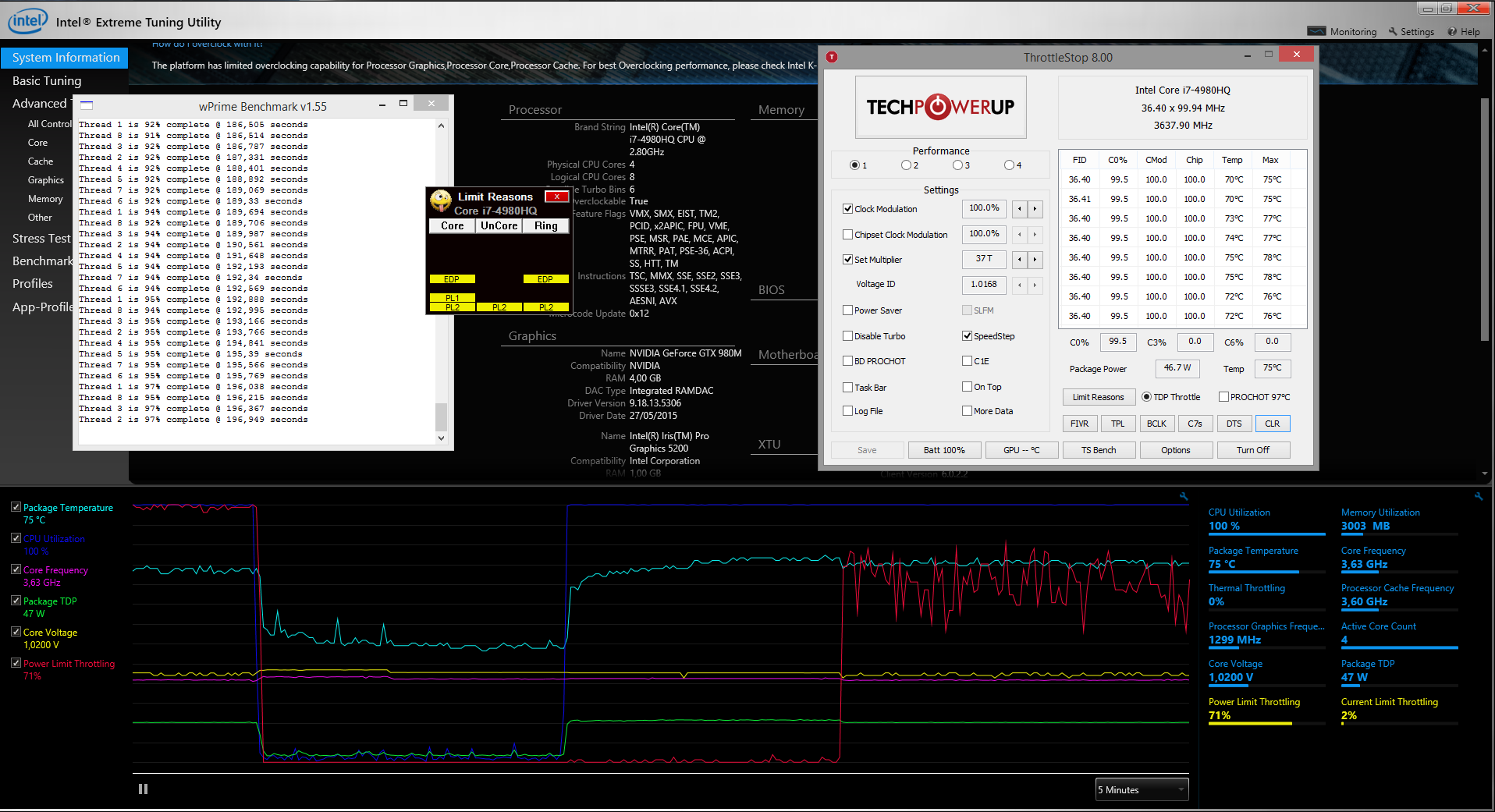Decrease Chipset Clock Modulation with left arrow
Viewport: 1495px width, 812px height.
1019,234
